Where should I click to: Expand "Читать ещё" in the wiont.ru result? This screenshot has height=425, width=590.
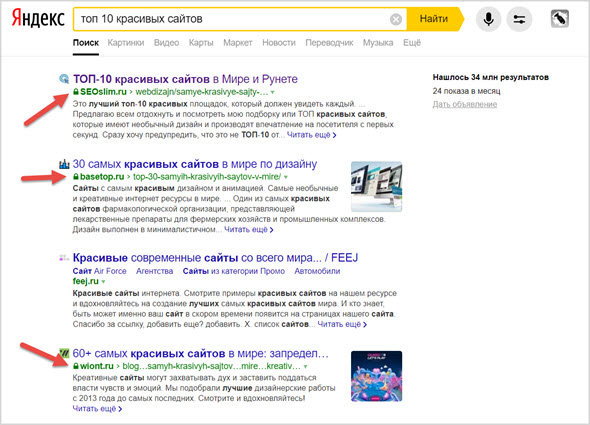pos(97,409)
